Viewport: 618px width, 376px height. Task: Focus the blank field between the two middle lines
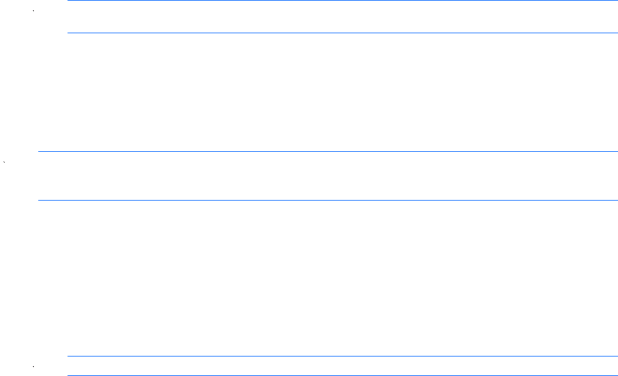coord(328,176)
